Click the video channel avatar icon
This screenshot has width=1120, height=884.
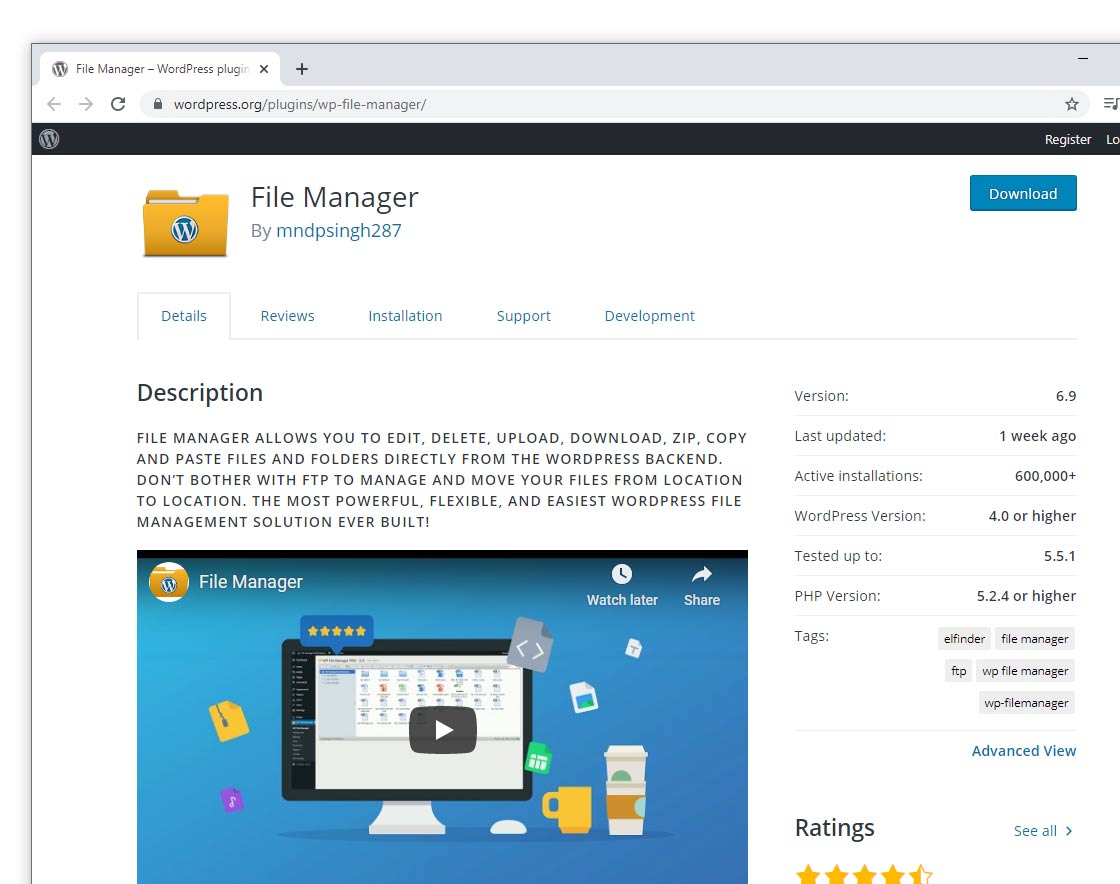[169, 582]
